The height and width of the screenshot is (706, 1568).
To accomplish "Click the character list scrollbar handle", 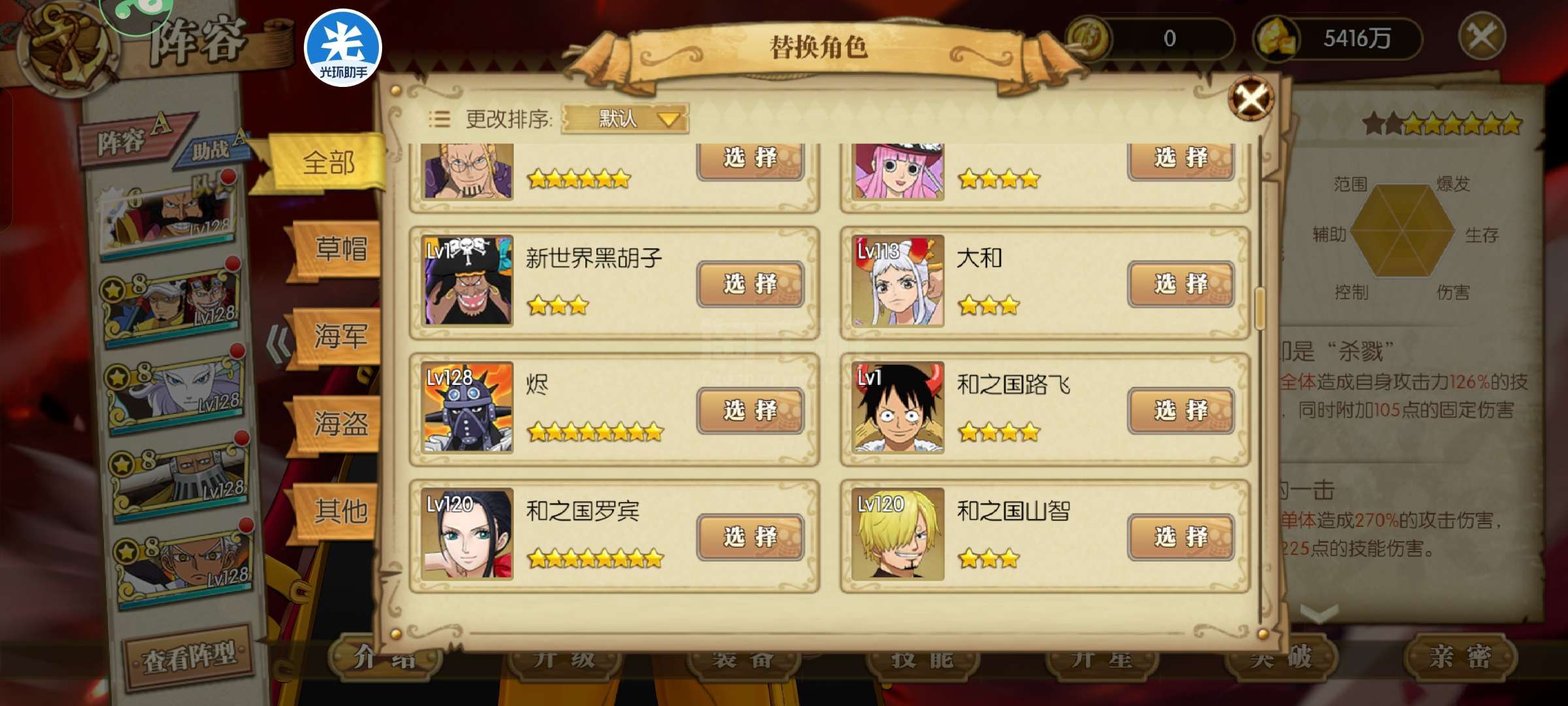I will point(1260,309).
